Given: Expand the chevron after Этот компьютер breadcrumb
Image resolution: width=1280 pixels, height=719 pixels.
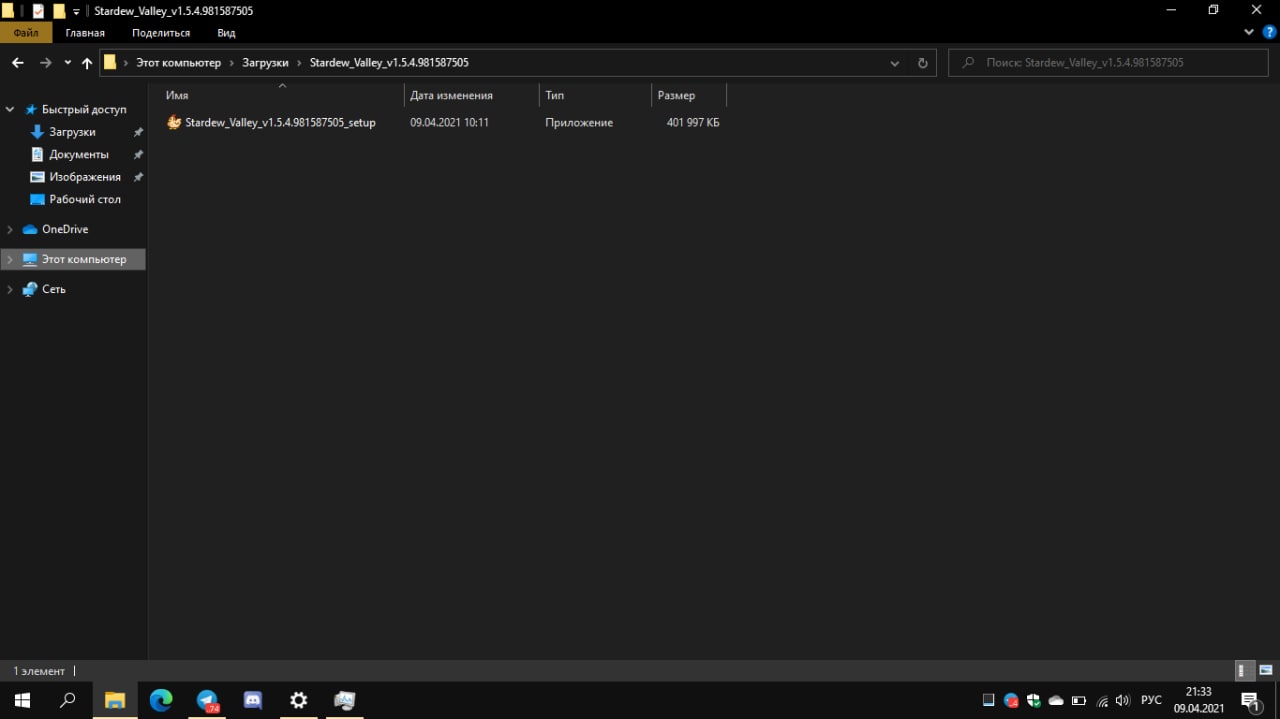Looking at the screenshot, I should [x=232, y=63].
